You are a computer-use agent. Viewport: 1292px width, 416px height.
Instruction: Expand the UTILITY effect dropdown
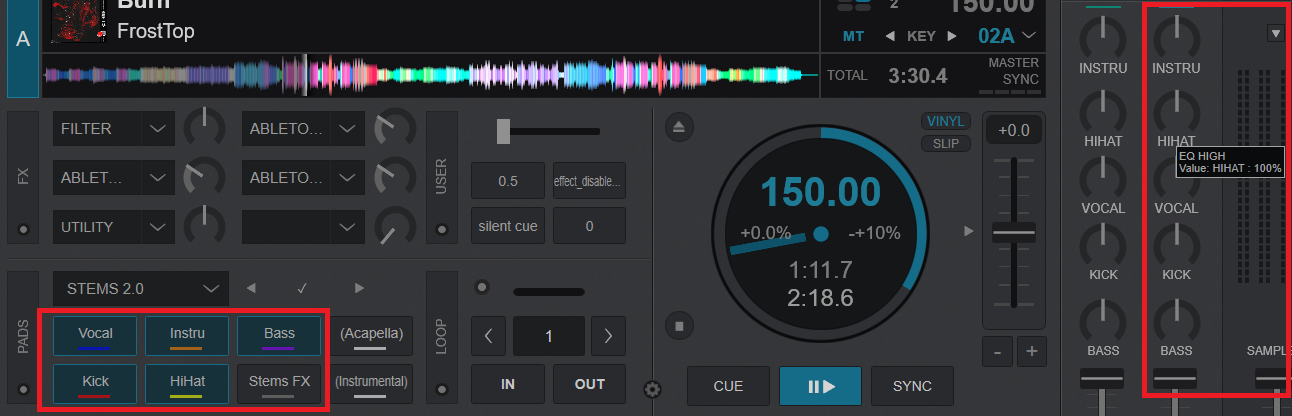(157, 227)
